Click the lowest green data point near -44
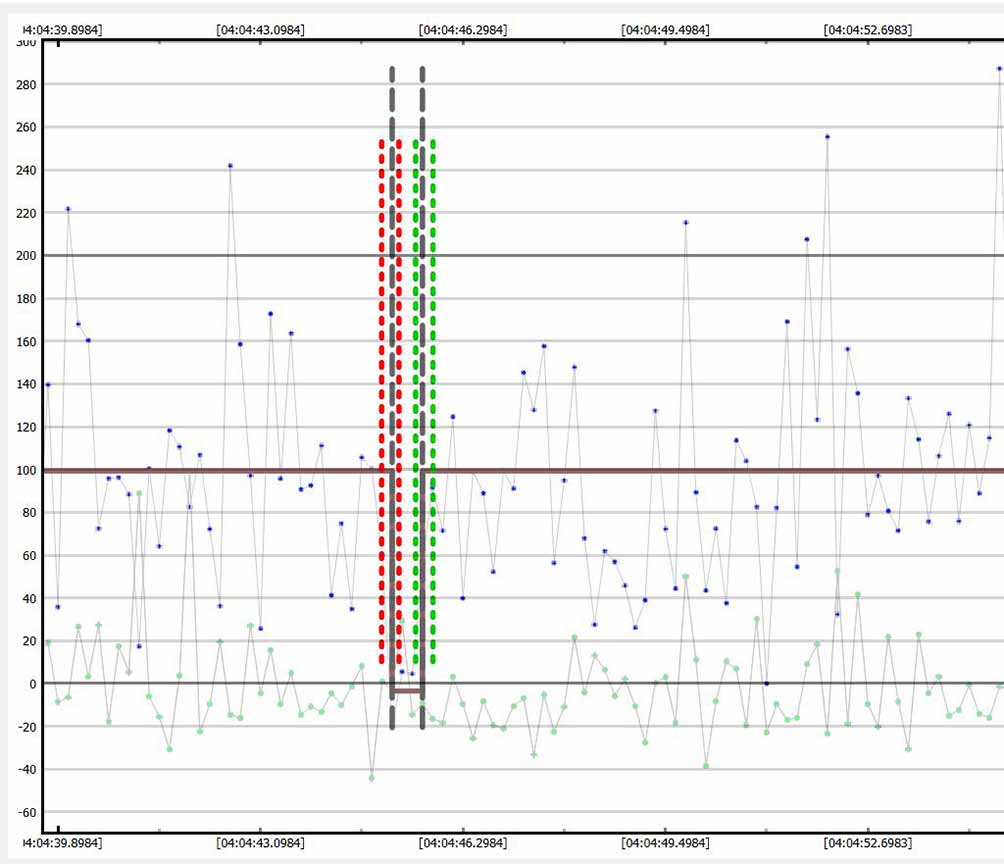Screen dimensions: 1004x864 coord(372,778)
